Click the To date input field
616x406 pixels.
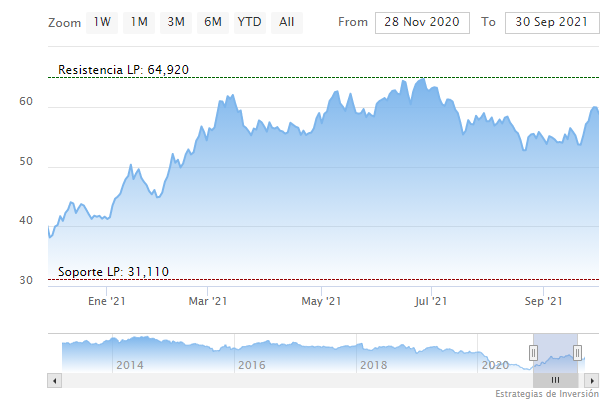[550, 21]
